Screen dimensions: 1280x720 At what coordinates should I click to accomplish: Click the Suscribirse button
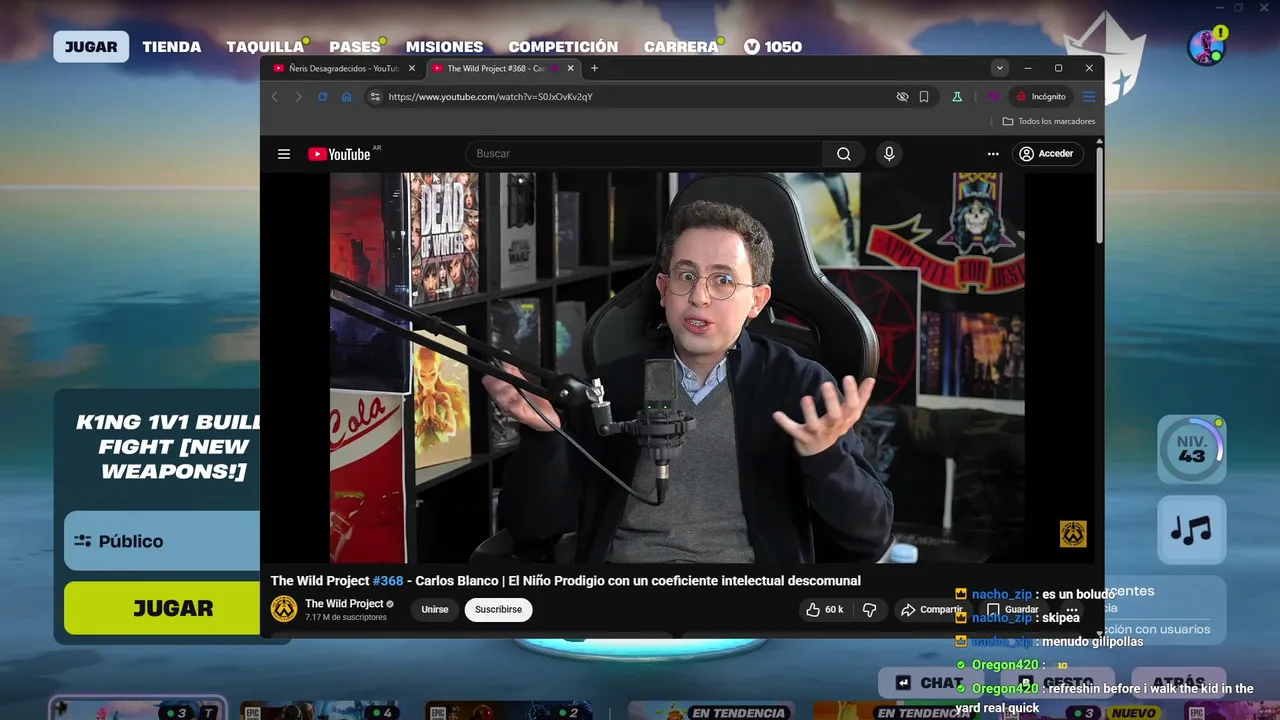498,609
